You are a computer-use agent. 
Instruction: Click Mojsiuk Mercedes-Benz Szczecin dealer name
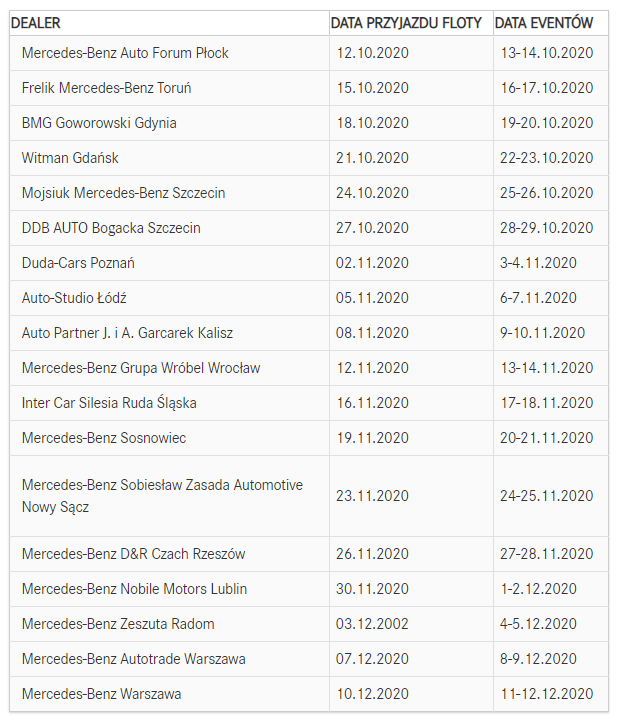click(x=124, y=193)
